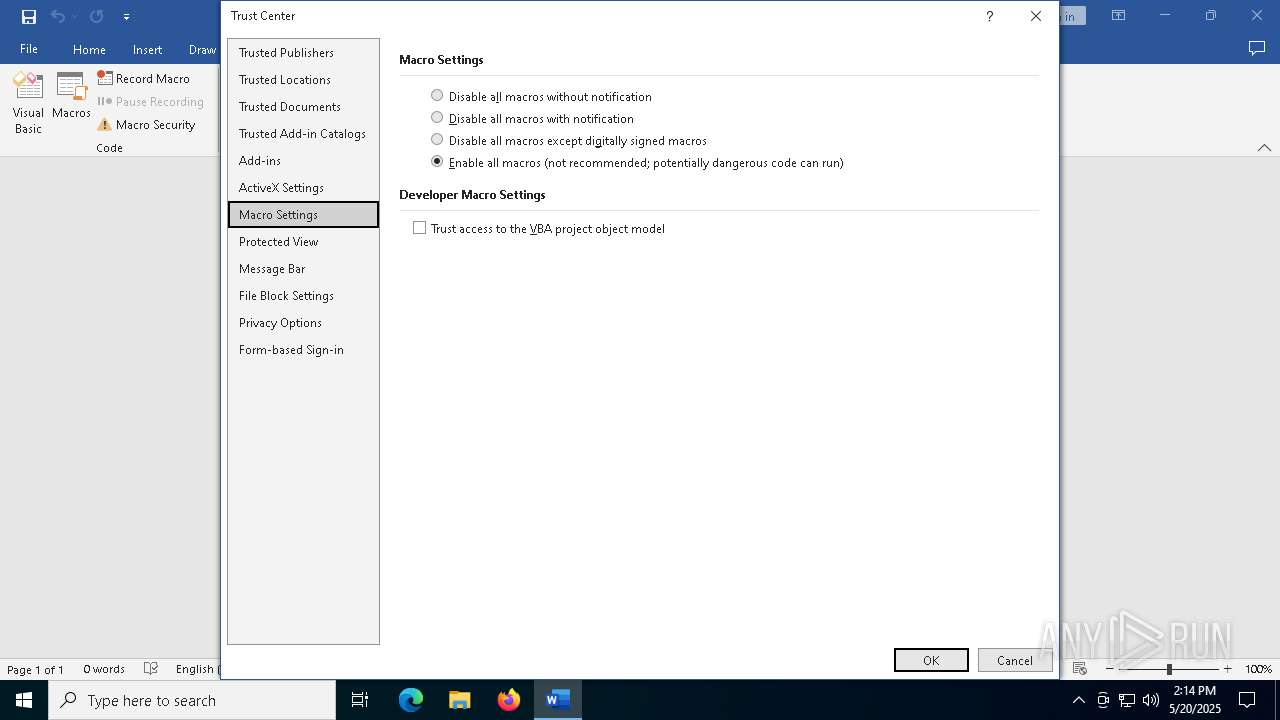Screen dimensions: 1280x720
Task: Switch to Insert ribbon tab
Action: [x=147, y=49]
